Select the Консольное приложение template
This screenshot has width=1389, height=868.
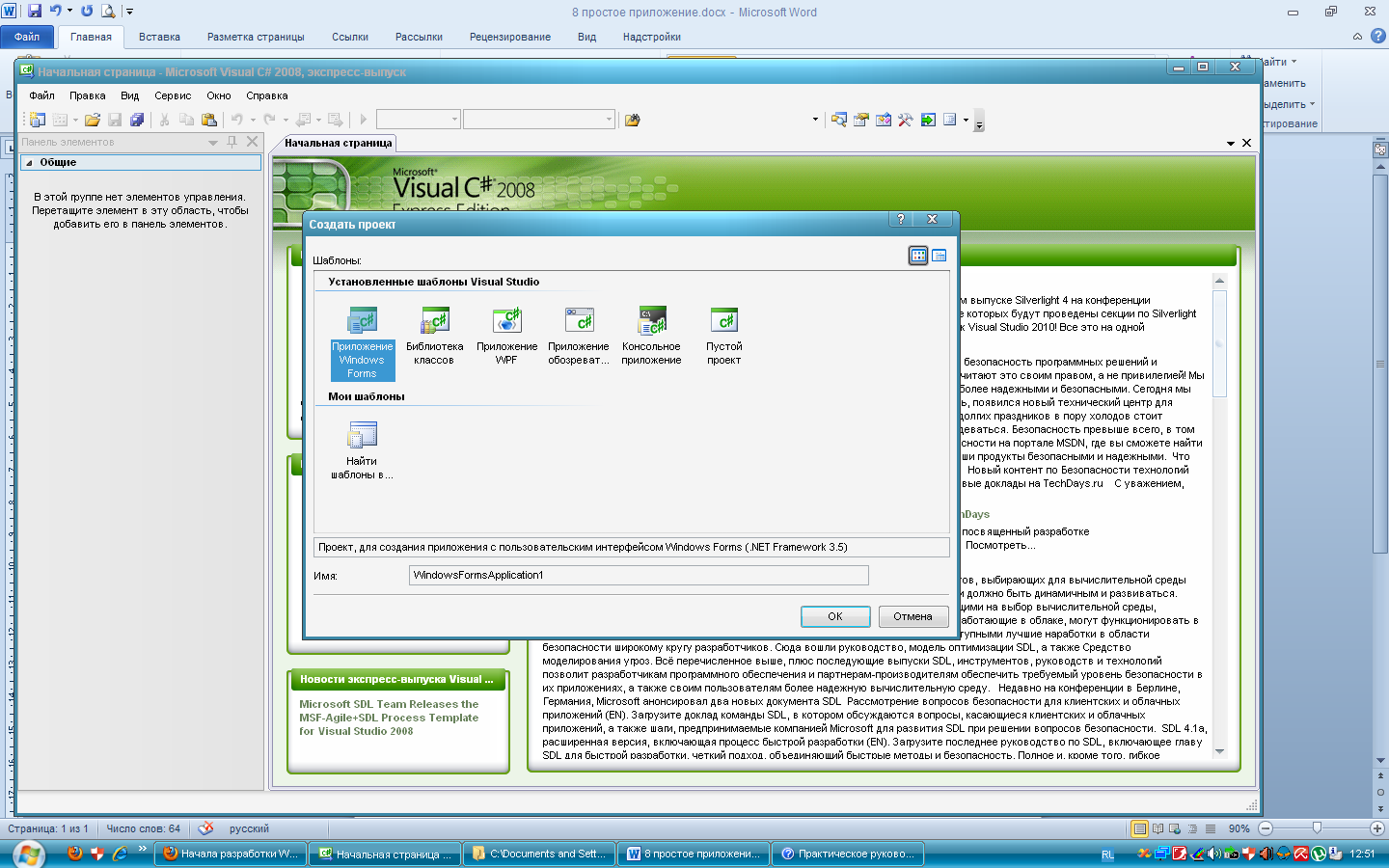[x=651, y=337]
